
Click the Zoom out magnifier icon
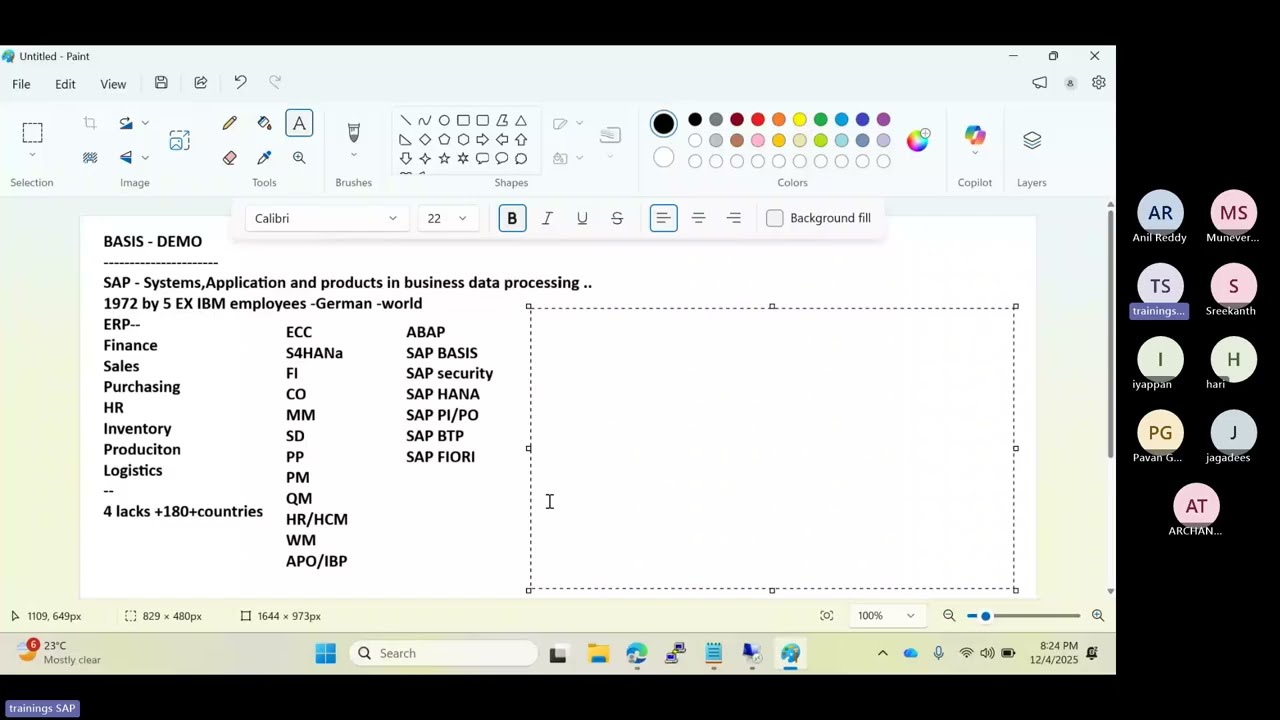point(949,616)
